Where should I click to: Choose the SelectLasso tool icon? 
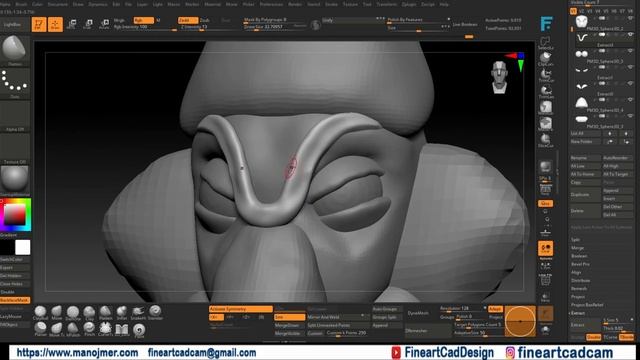click(545, 43)
